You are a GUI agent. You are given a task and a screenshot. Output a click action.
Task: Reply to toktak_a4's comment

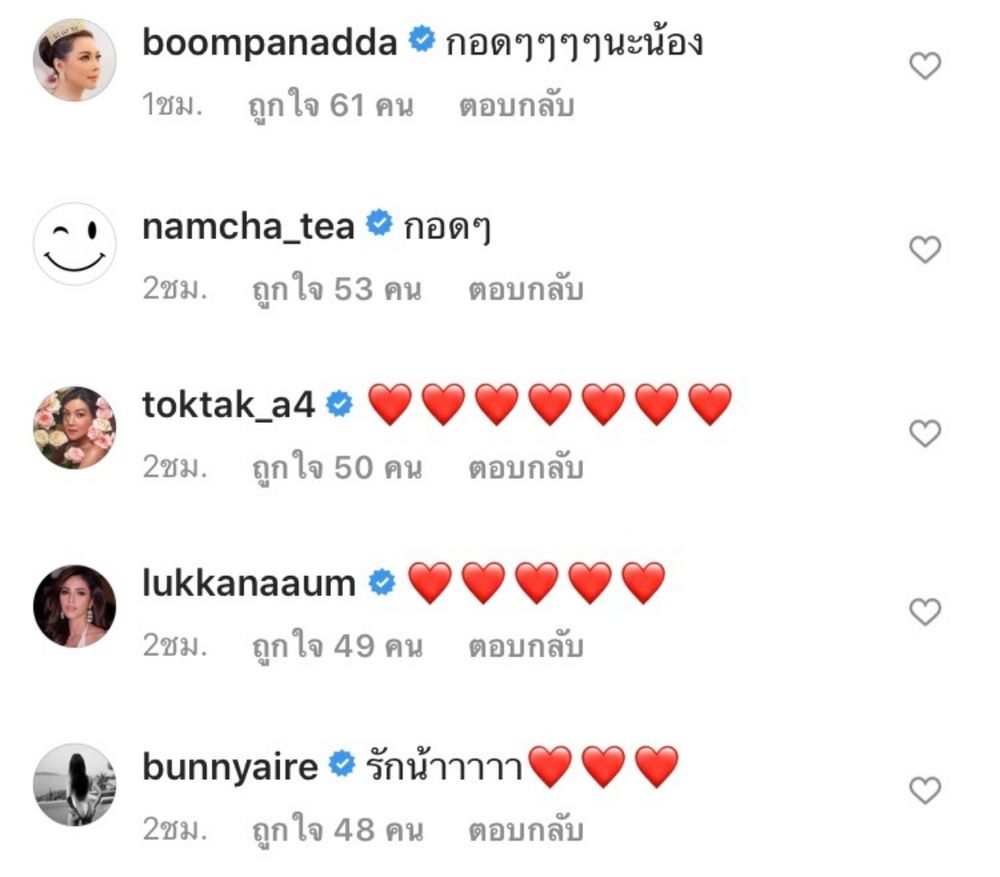tap(526, 468)
